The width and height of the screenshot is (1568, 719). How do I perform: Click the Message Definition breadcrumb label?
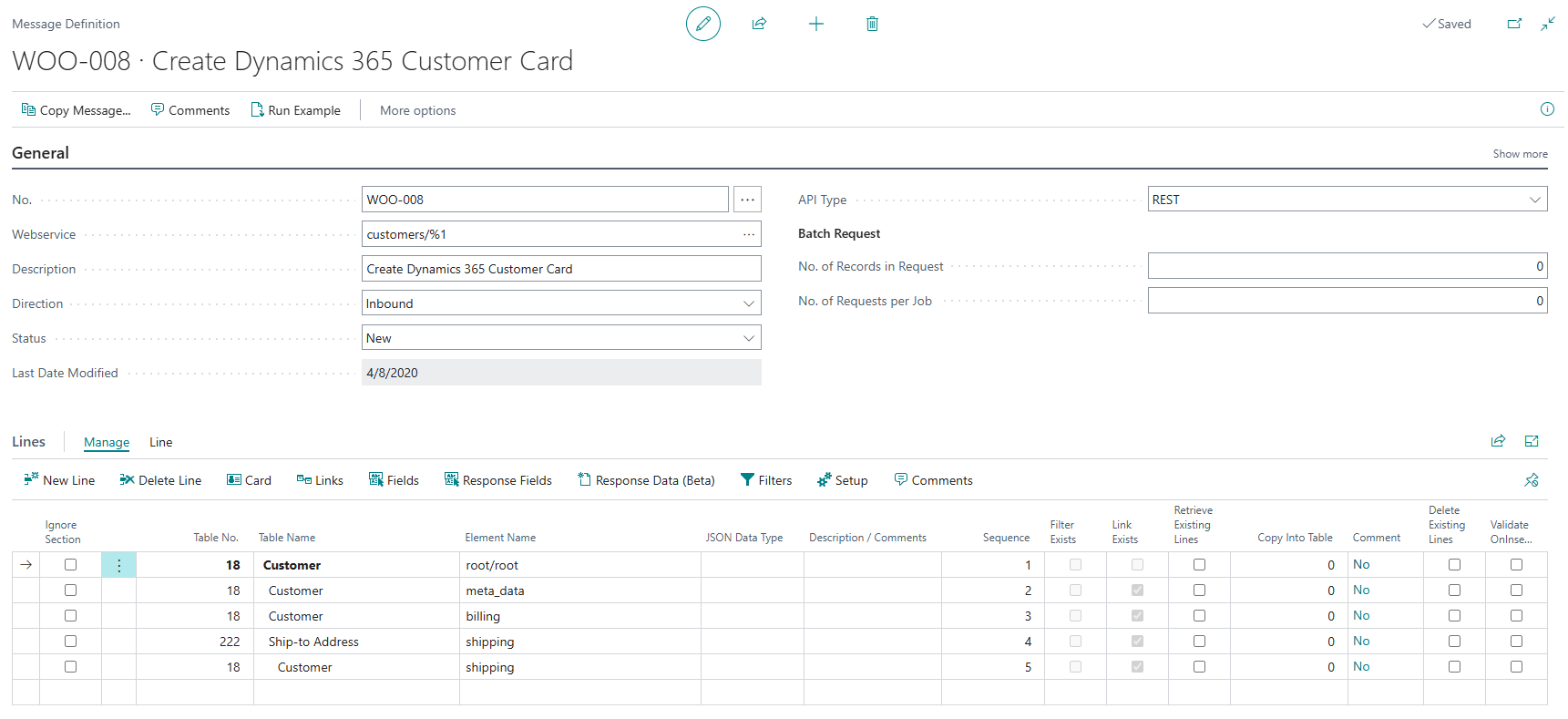tap(66, 24)
